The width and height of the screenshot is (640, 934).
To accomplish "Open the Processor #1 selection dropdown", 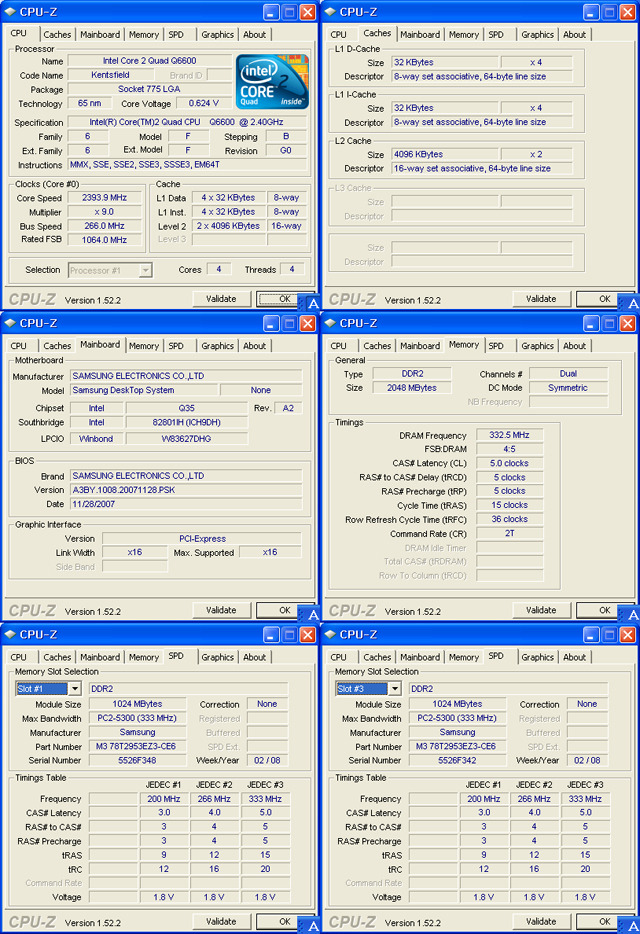I will 145,270.
